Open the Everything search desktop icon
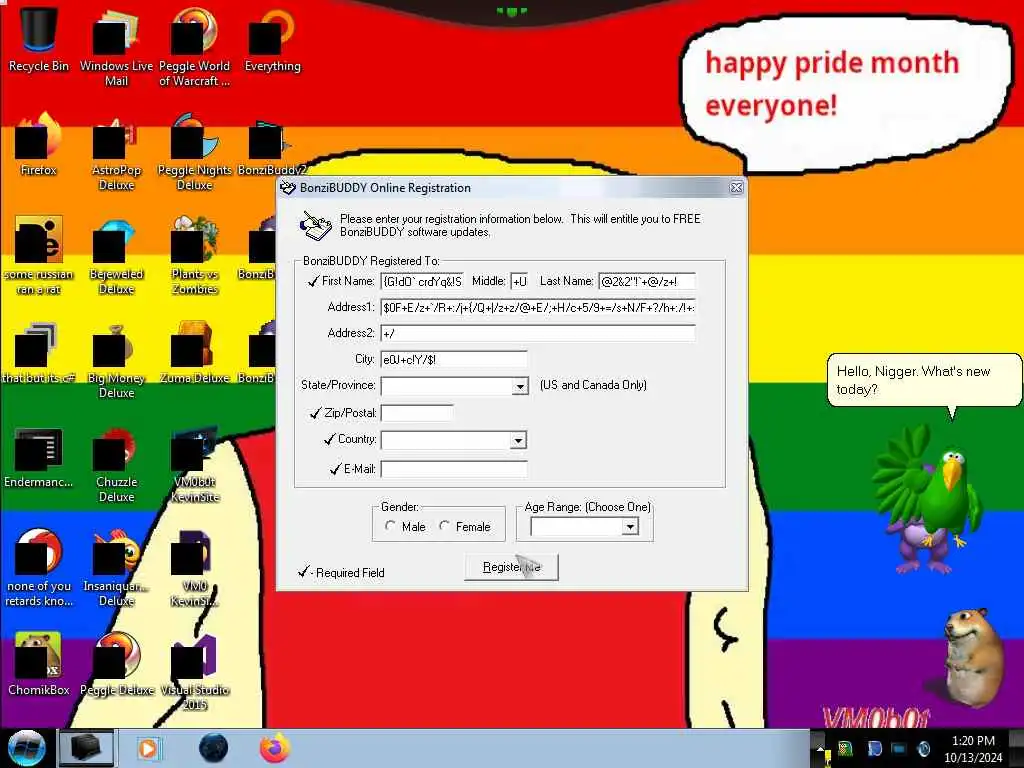This screenshot has width=1024, height=768. (x=272, y=39)
